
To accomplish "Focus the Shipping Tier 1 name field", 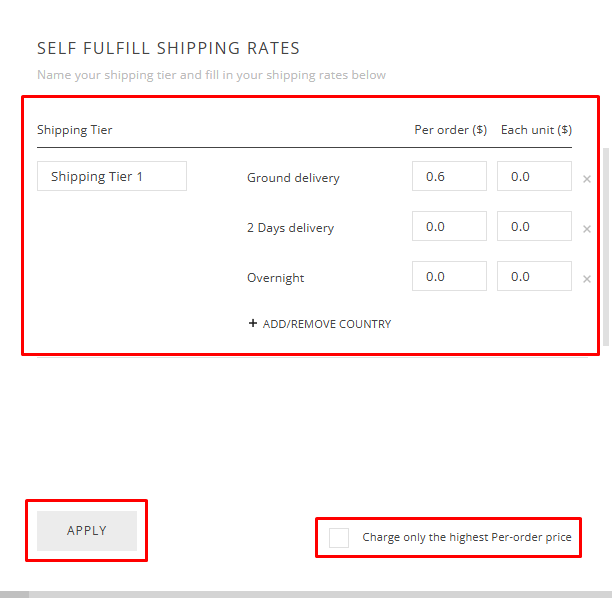I will coord(112,176).
